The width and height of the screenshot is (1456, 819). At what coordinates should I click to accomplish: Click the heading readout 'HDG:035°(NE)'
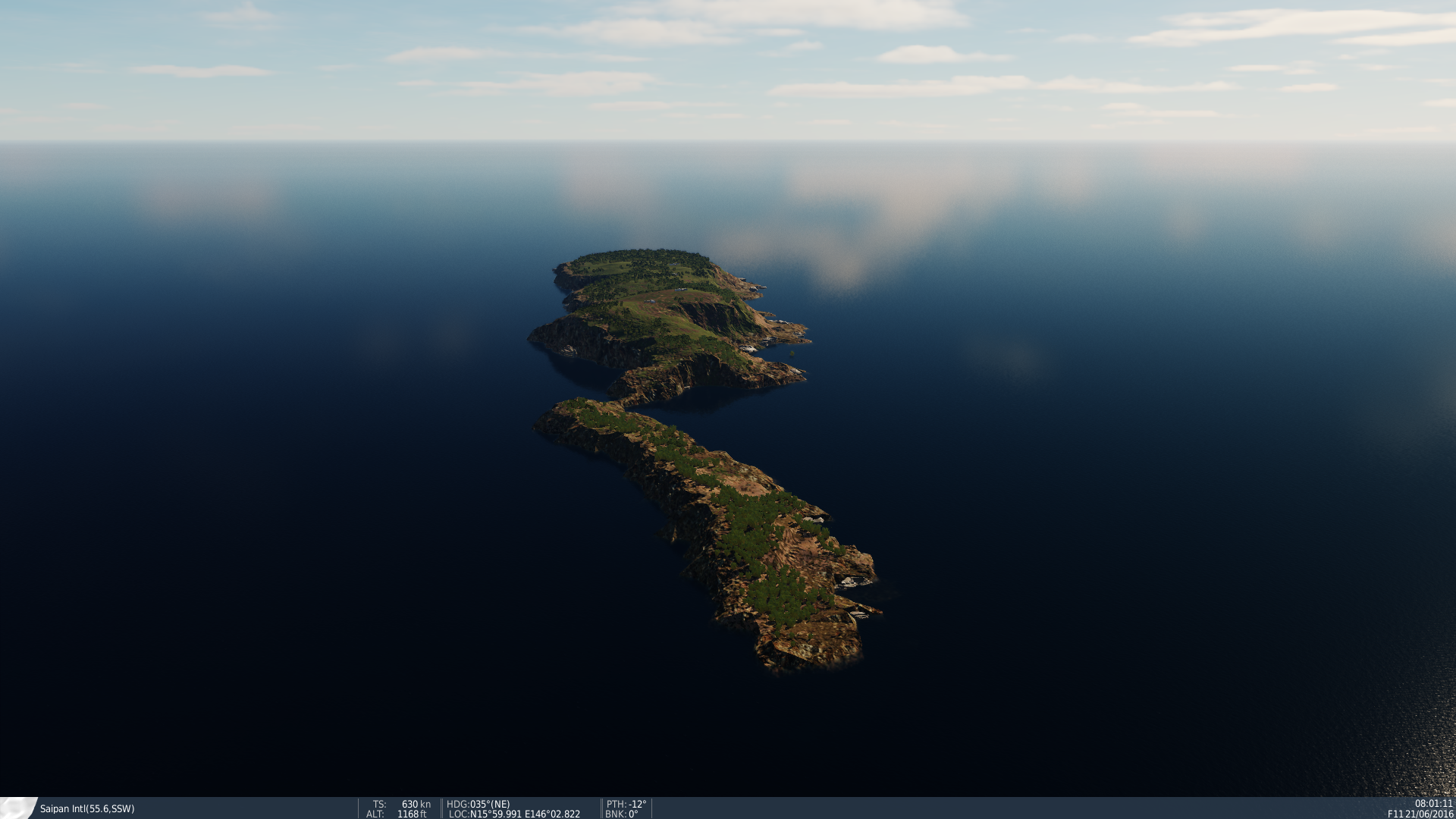tap(479, 805)
